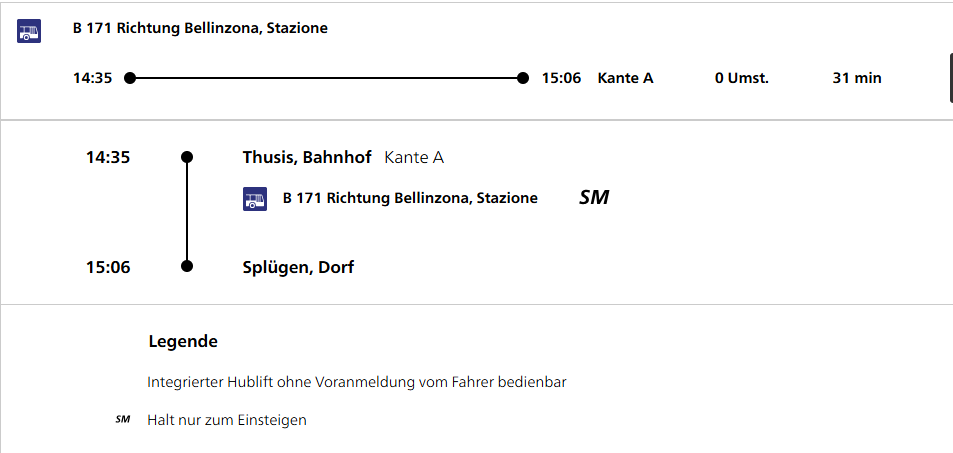Click the bus icon beside the detailed B 171 line
This screenshot has width=953, height=453.
(x=255, y=199)
